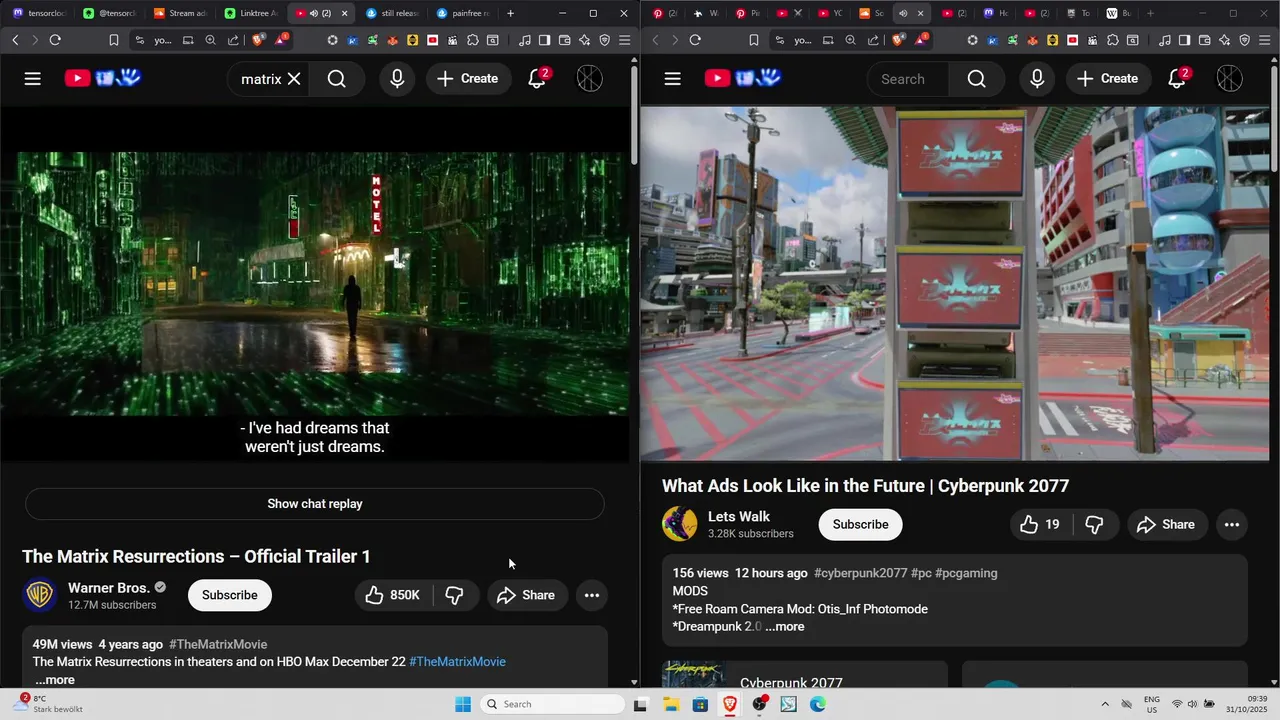The width and height of the screenshot is (1280, 720).
Task: Start voice search in left YouTube window
Action: 397,79
